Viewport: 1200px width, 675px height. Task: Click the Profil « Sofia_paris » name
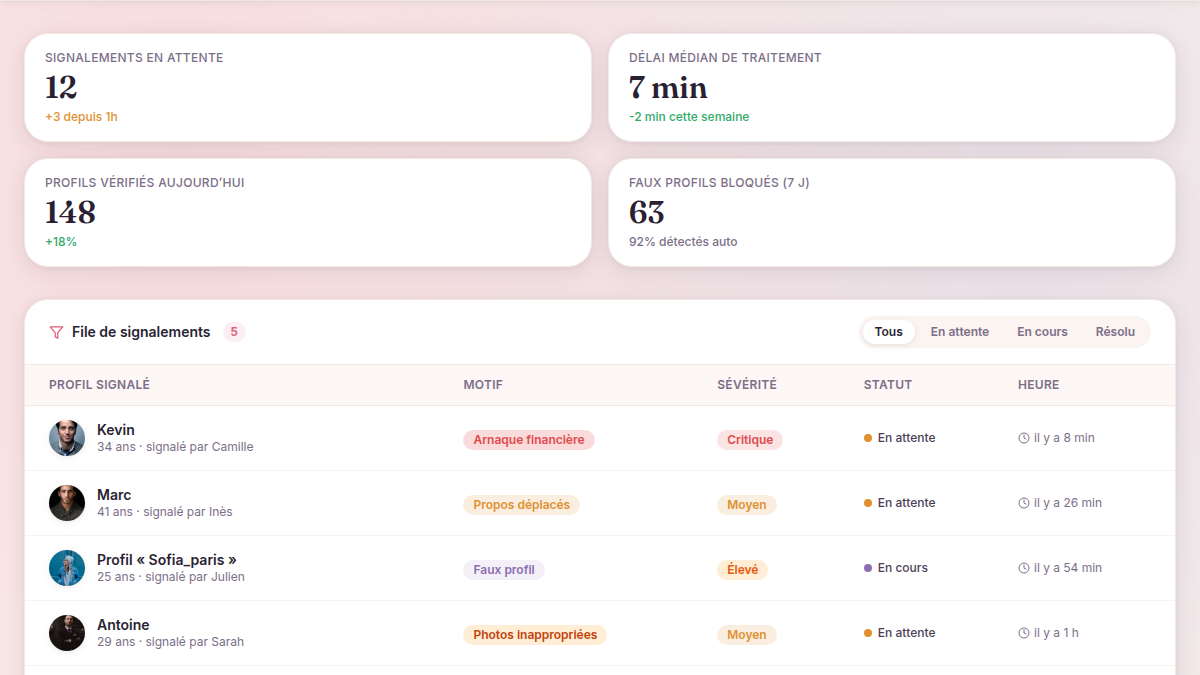pos(167,560)
